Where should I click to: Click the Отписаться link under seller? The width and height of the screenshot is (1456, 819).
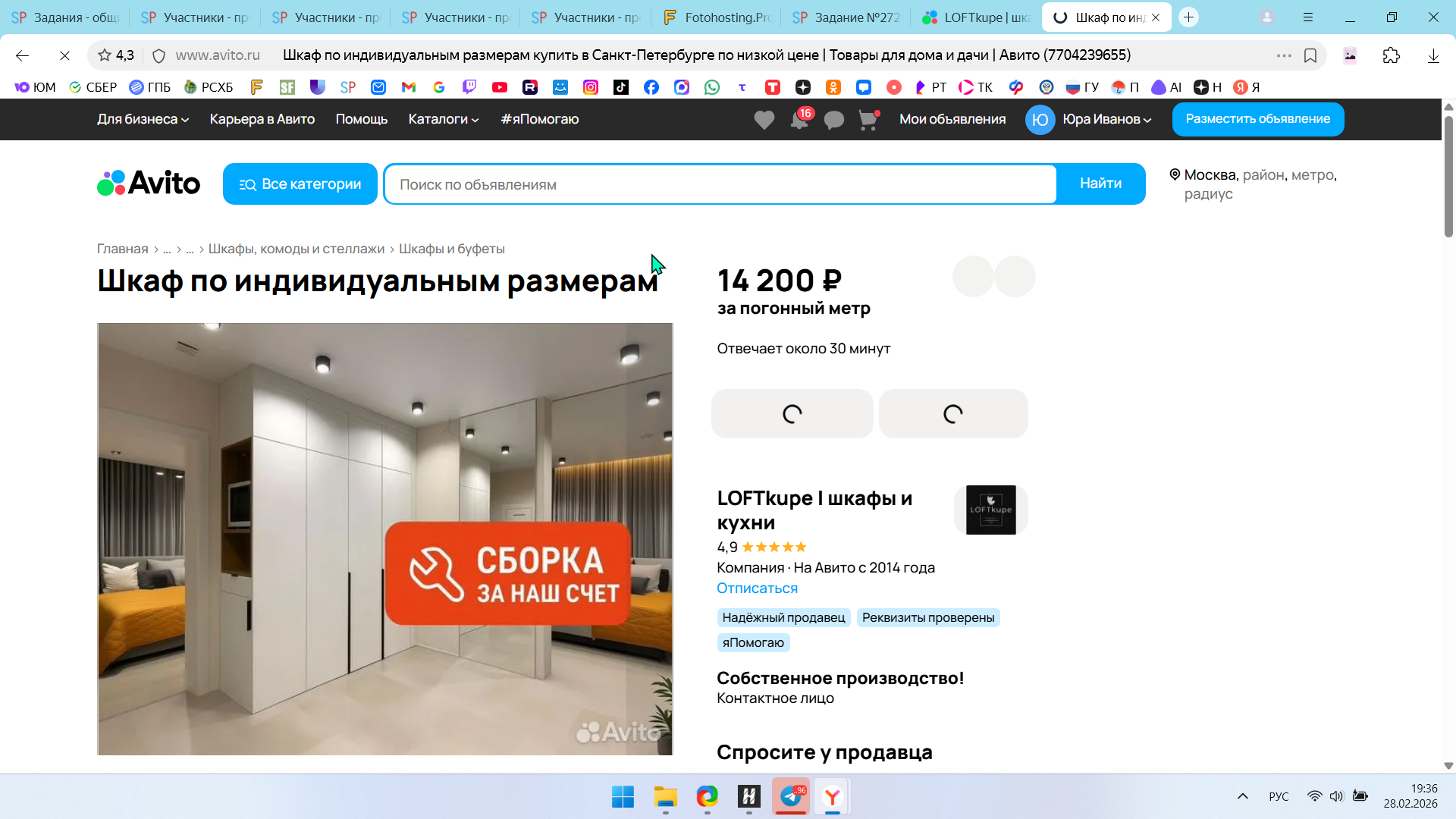757,588
